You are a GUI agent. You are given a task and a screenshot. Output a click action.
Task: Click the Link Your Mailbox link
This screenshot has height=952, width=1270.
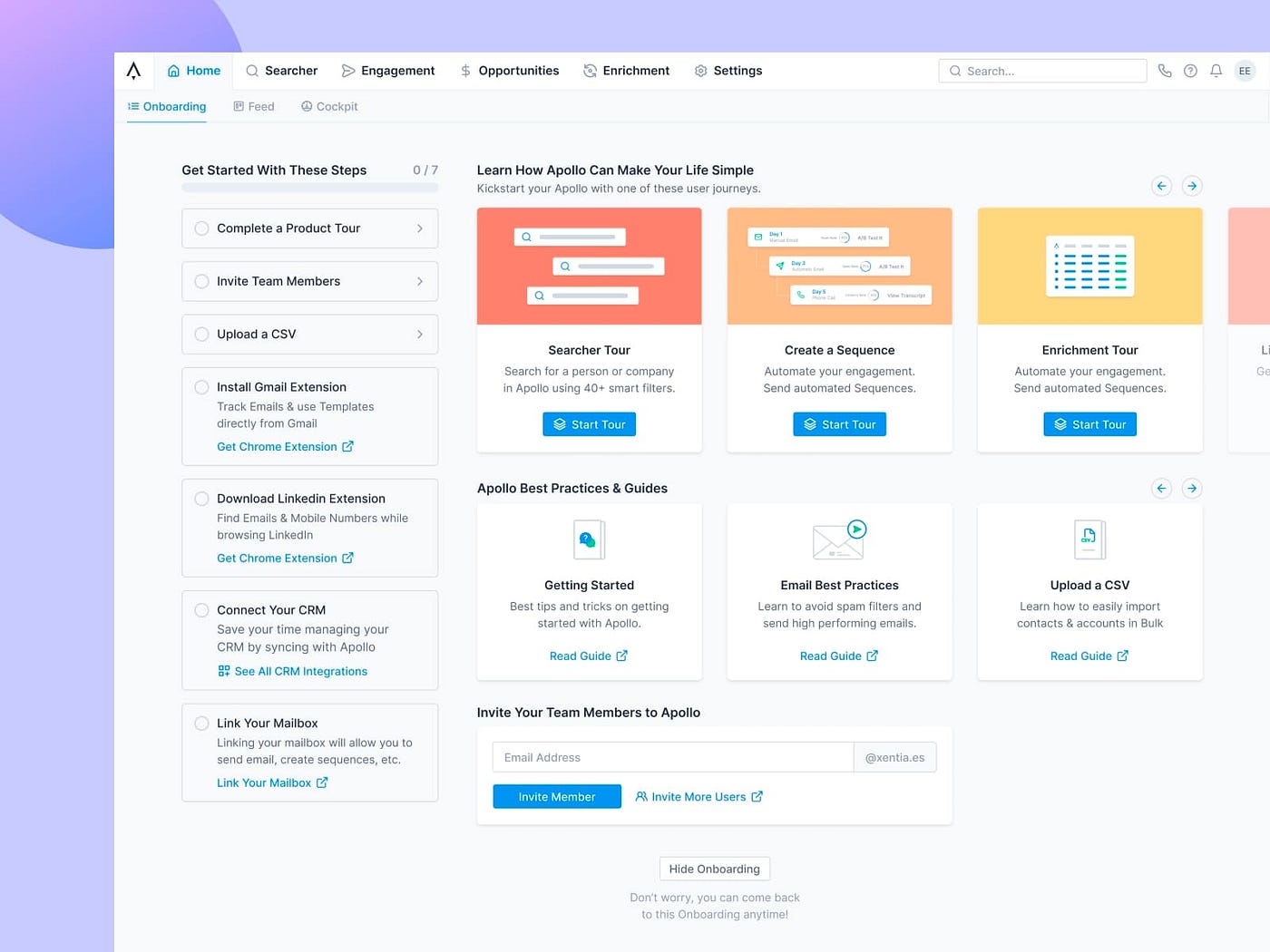(x=272, y=783)
